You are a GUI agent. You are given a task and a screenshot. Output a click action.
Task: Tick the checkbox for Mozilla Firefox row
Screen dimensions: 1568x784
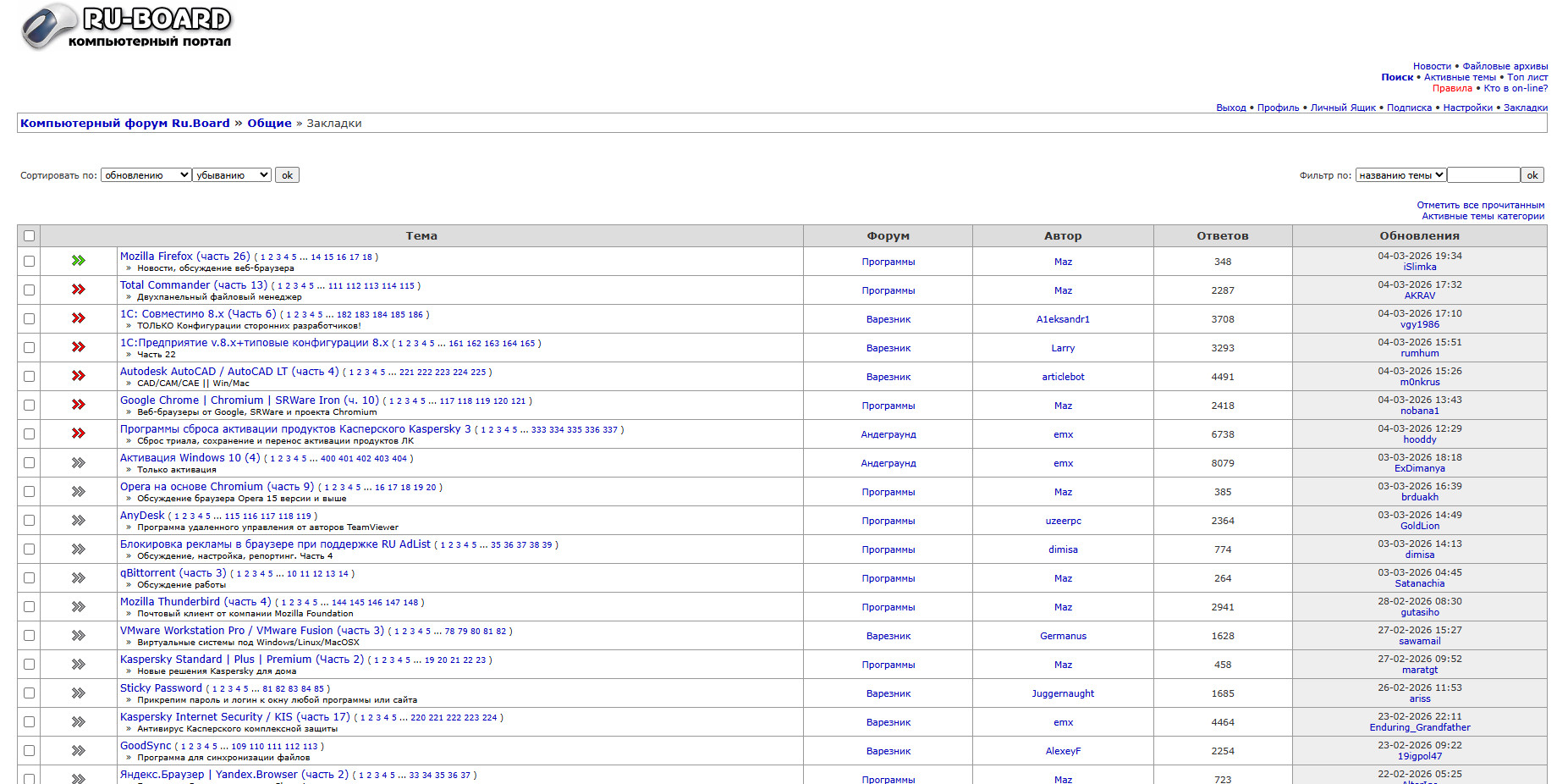point(30,262)
